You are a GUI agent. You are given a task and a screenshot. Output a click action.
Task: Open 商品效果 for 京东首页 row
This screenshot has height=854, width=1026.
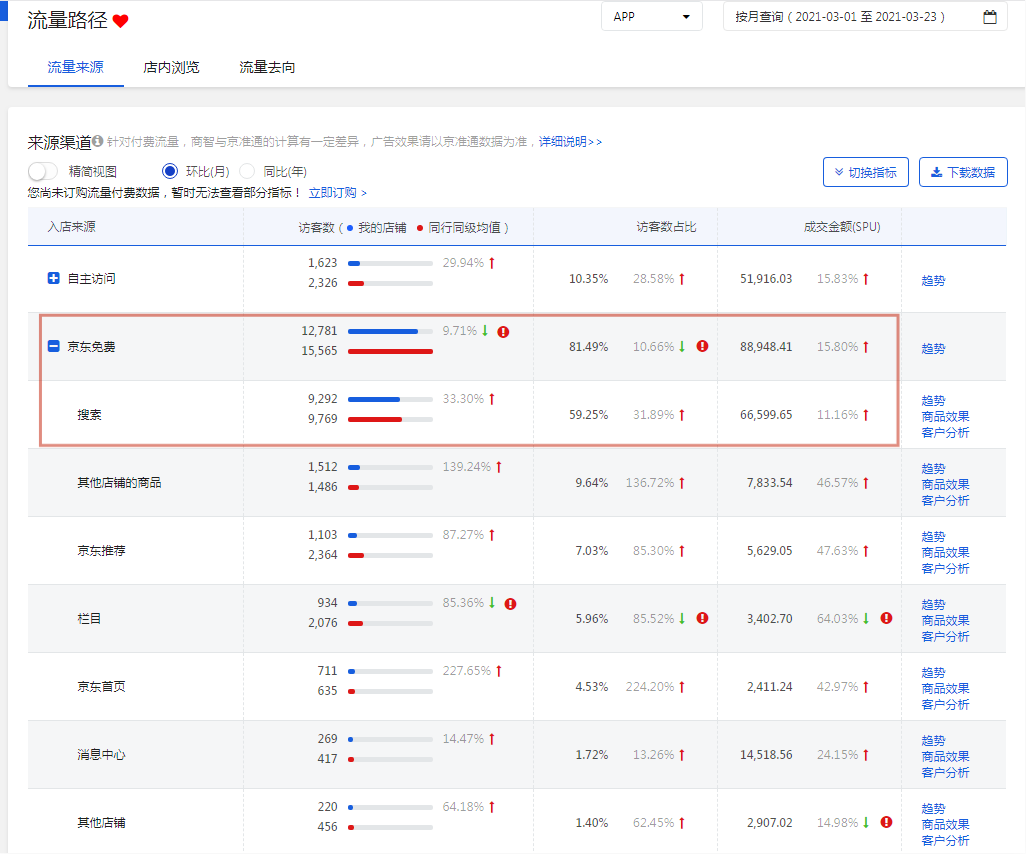(x=945, y=688)
